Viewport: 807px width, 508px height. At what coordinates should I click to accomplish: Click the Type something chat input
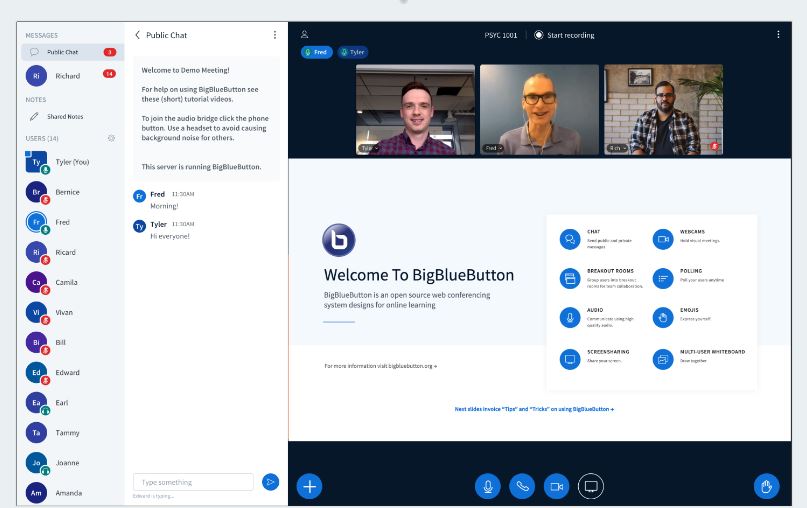coord(193,482)
